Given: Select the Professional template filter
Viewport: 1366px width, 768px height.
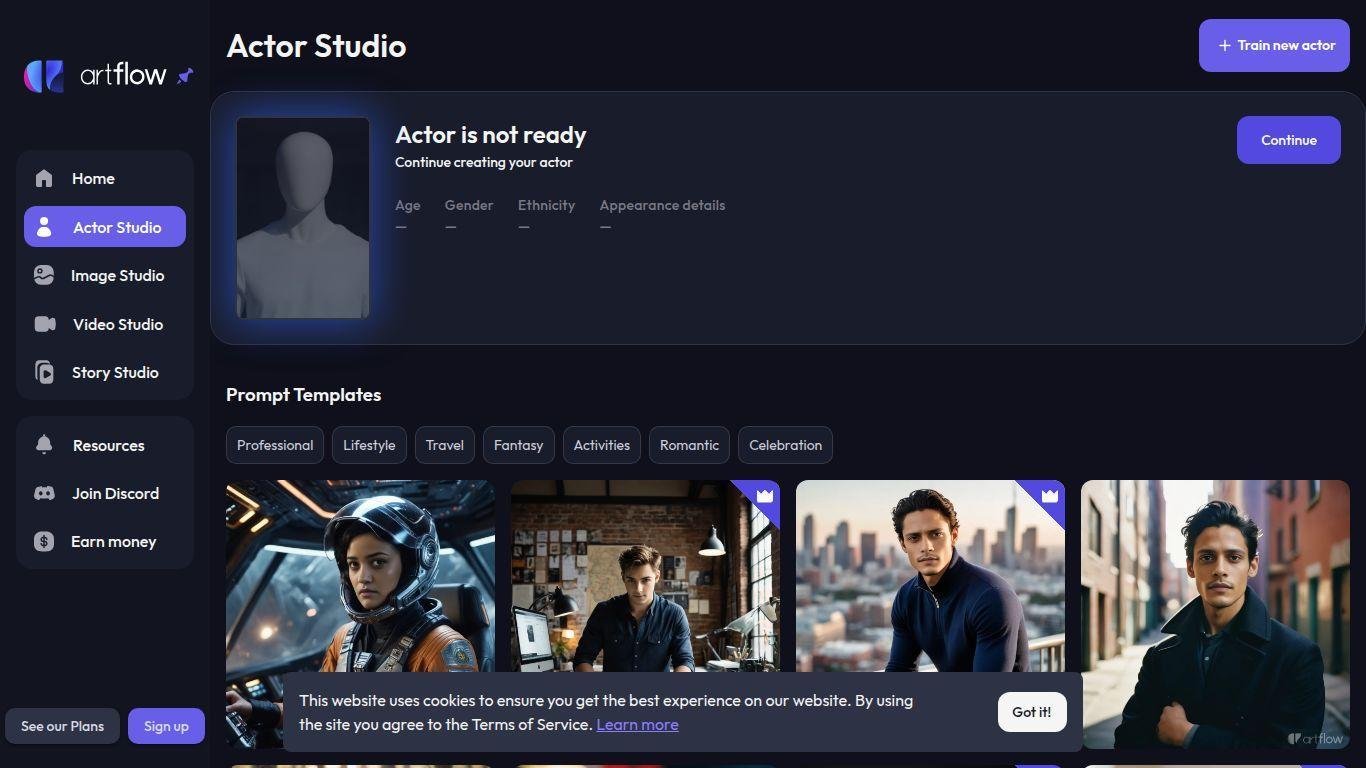Looking at the screenshot, I should (275, 445).
